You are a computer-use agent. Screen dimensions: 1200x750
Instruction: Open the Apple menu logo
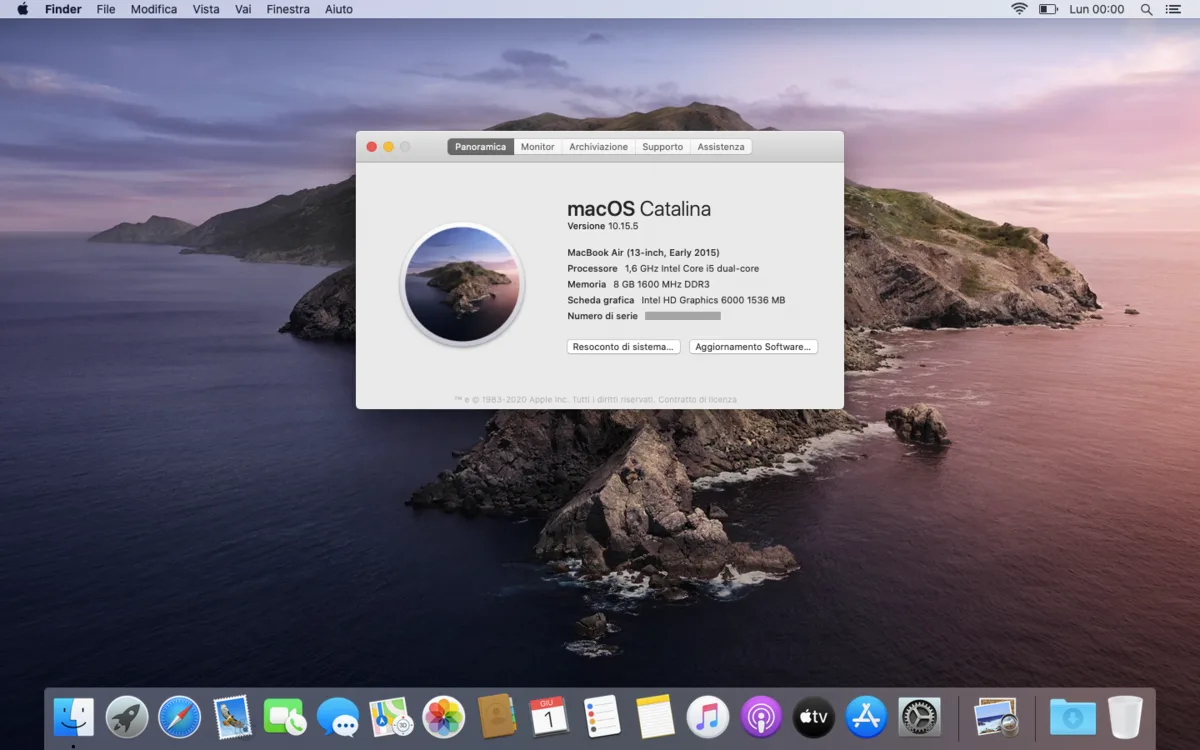22,9
